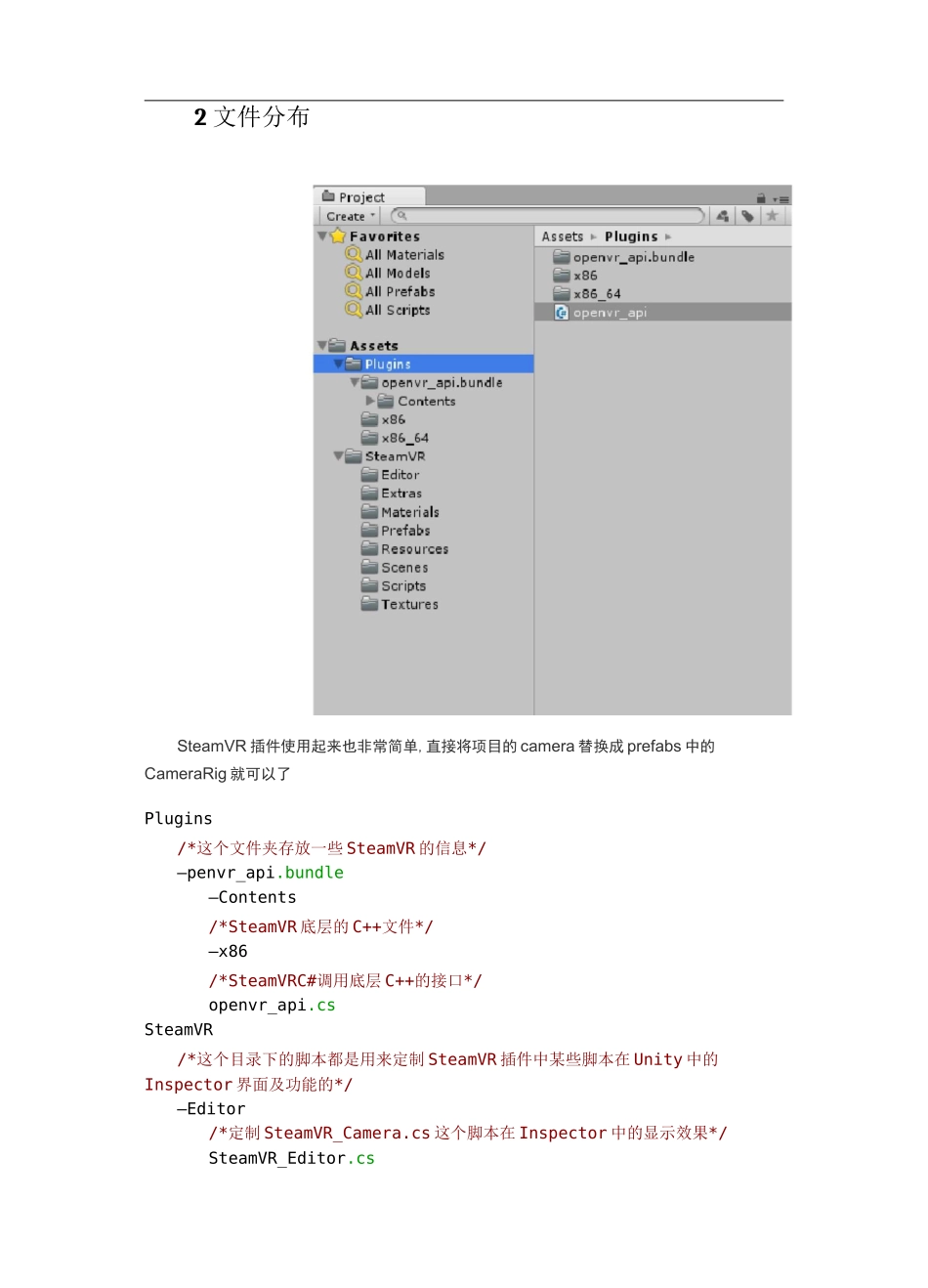The height and width of the screenshot is (1288, 928).
Task: Select the All Prefabs saved search icon
Action: pos(354,291)
